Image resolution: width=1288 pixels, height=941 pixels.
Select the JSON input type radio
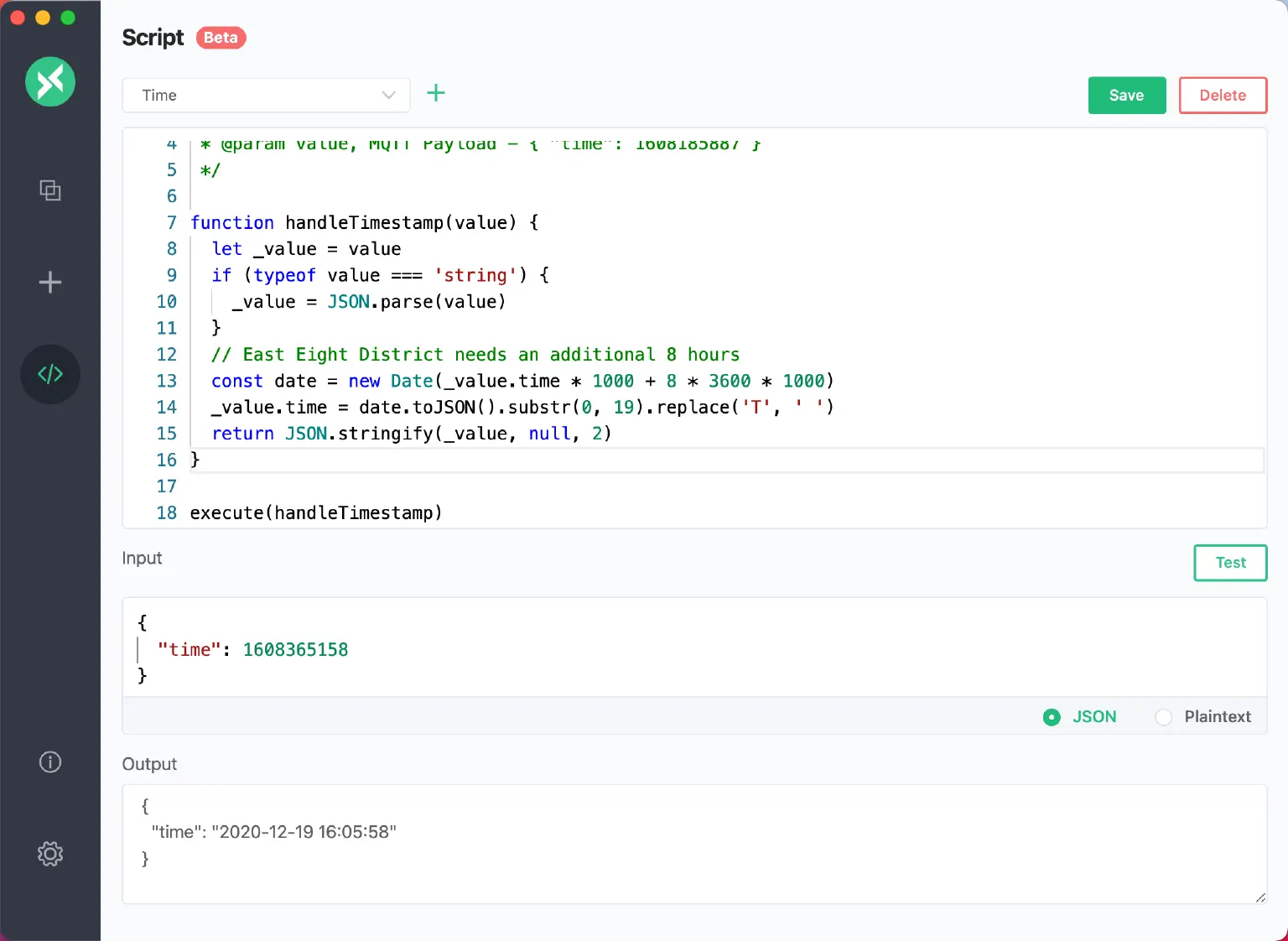tap(1052, 717)
